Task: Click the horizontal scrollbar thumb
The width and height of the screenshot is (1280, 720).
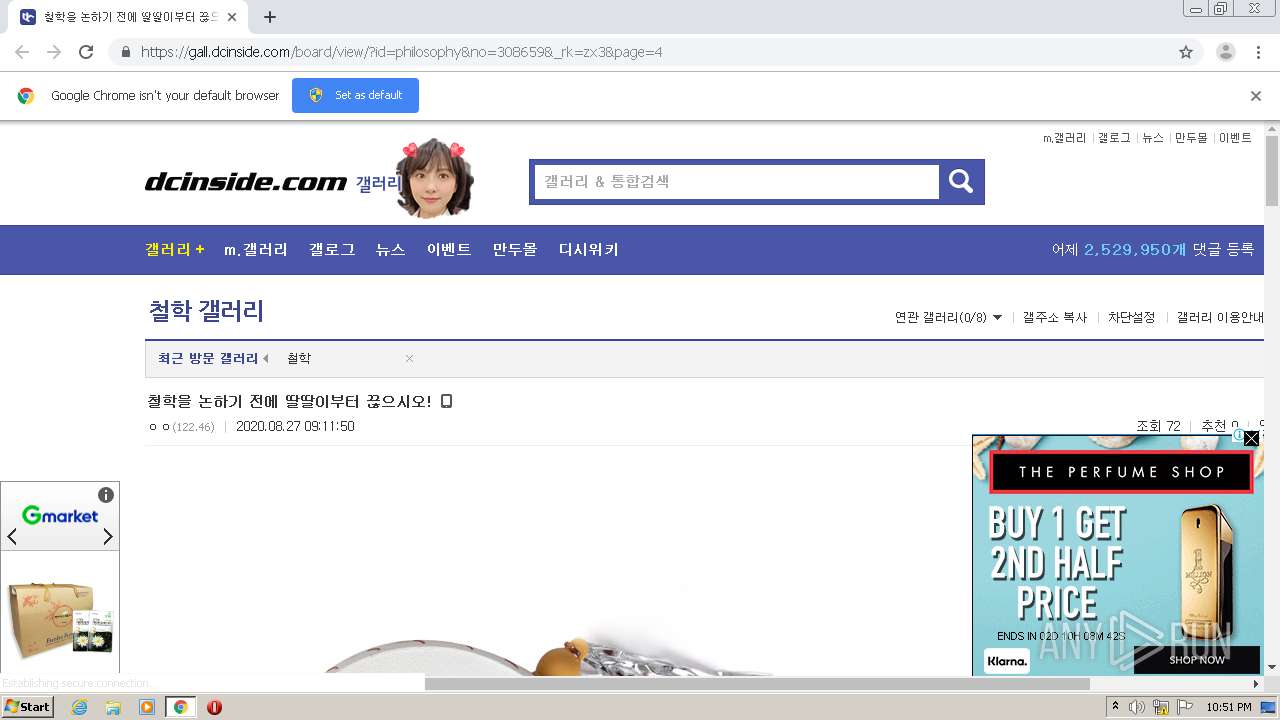Action: pos(757,684)
